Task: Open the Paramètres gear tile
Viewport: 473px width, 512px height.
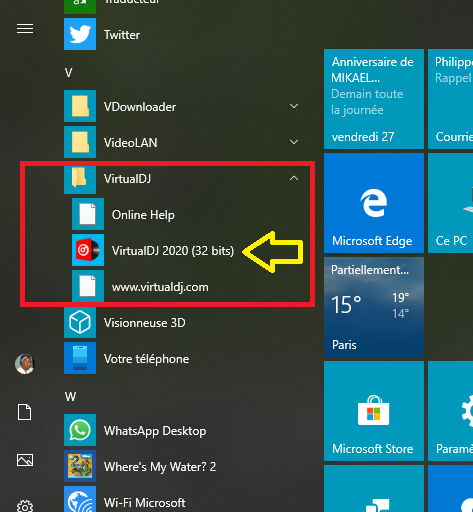Action: coord(450,411)
